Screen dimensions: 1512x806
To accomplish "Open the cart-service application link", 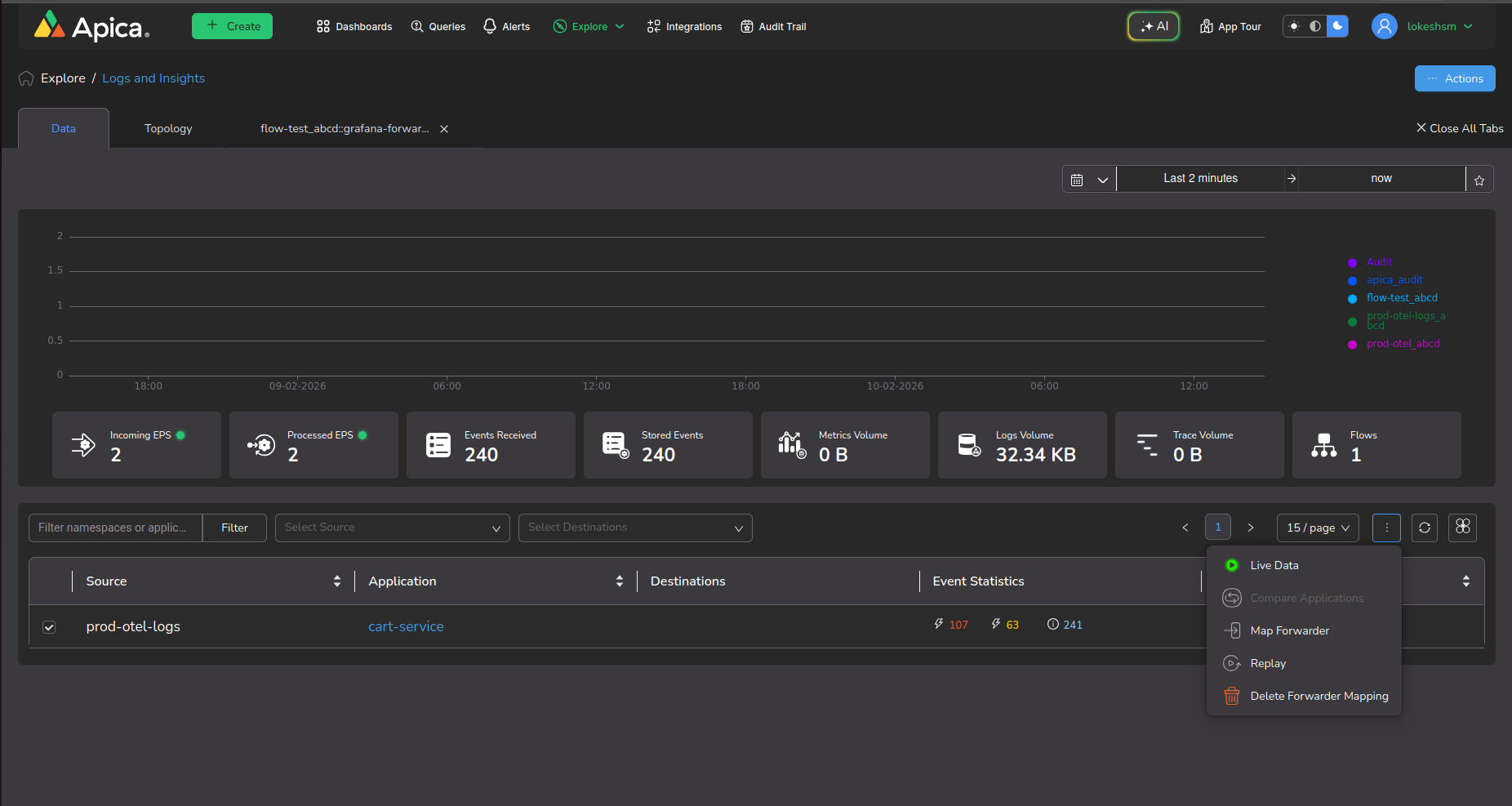I will pyautogui.click(x=406, y=626).
